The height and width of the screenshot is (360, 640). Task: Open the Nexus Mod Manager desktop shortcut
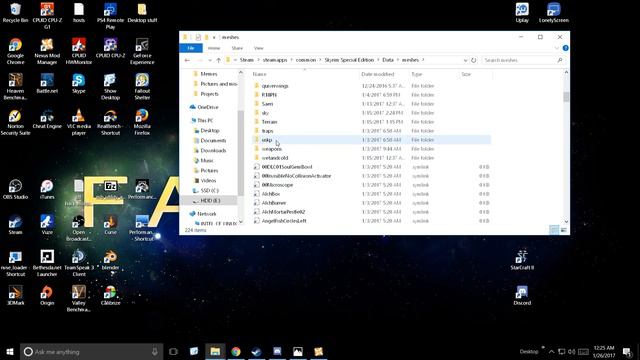47,51
